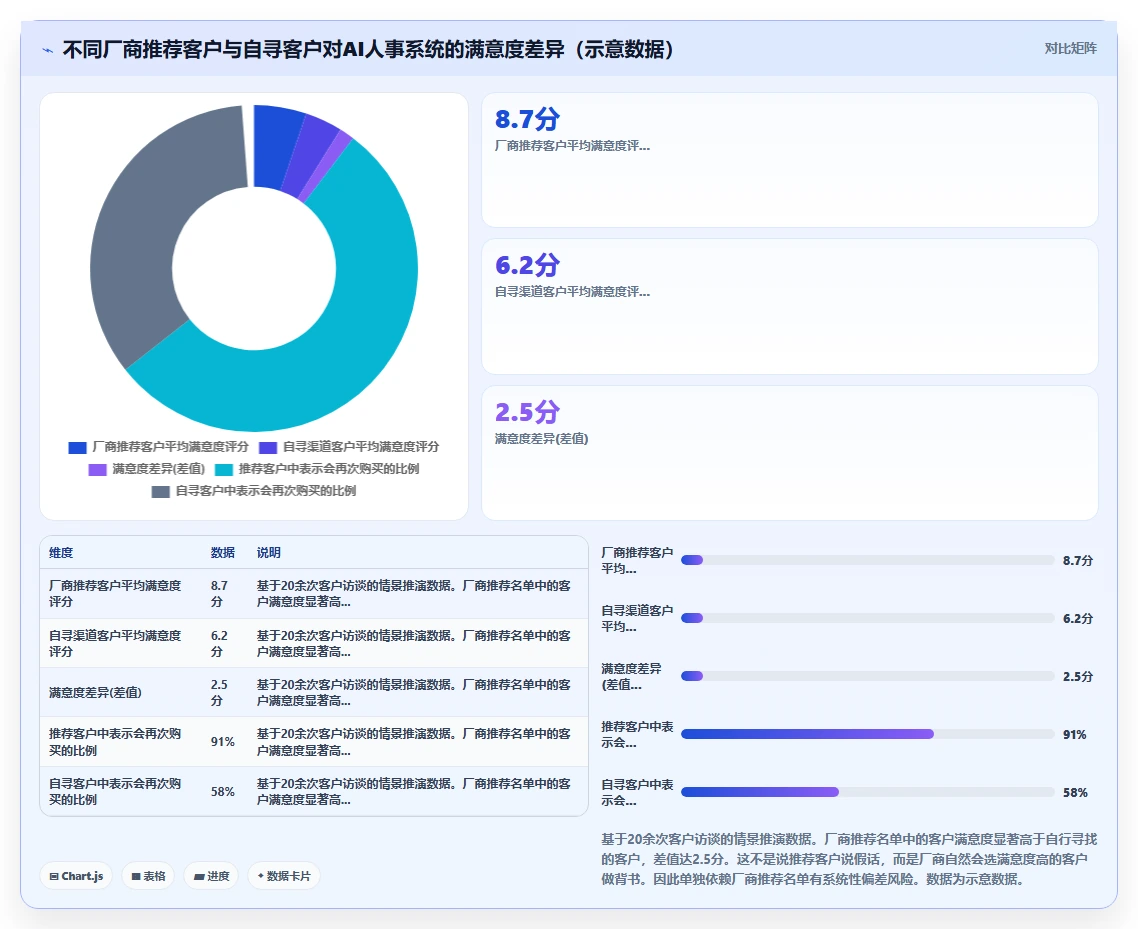Click the 对比矩阵 label in header
This screenshot has width=1138, height=929.
pos(1071,49)
